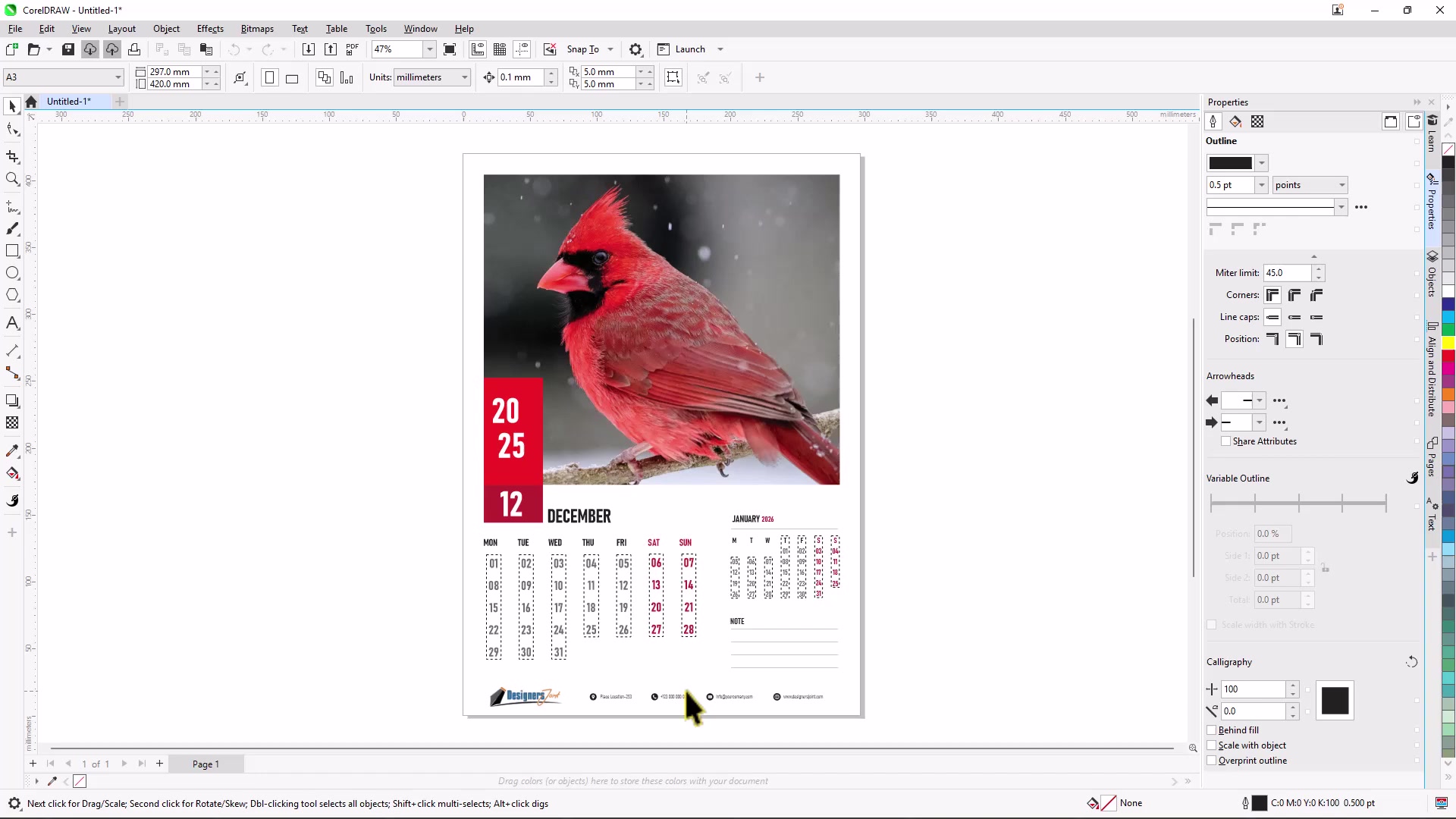Click the Miter limit input field

[1288, 273]
